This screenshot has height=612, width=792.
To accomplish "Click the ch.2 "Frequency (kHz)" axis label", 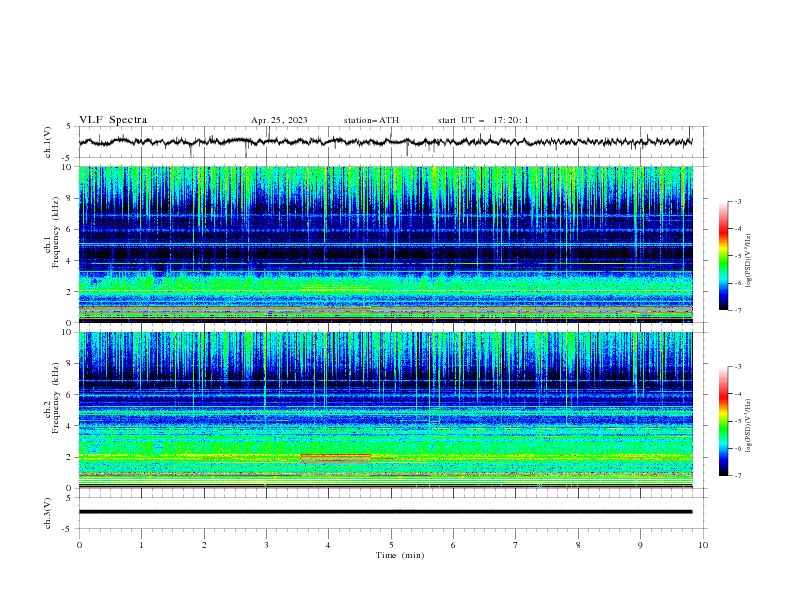I will coord(56,398).
